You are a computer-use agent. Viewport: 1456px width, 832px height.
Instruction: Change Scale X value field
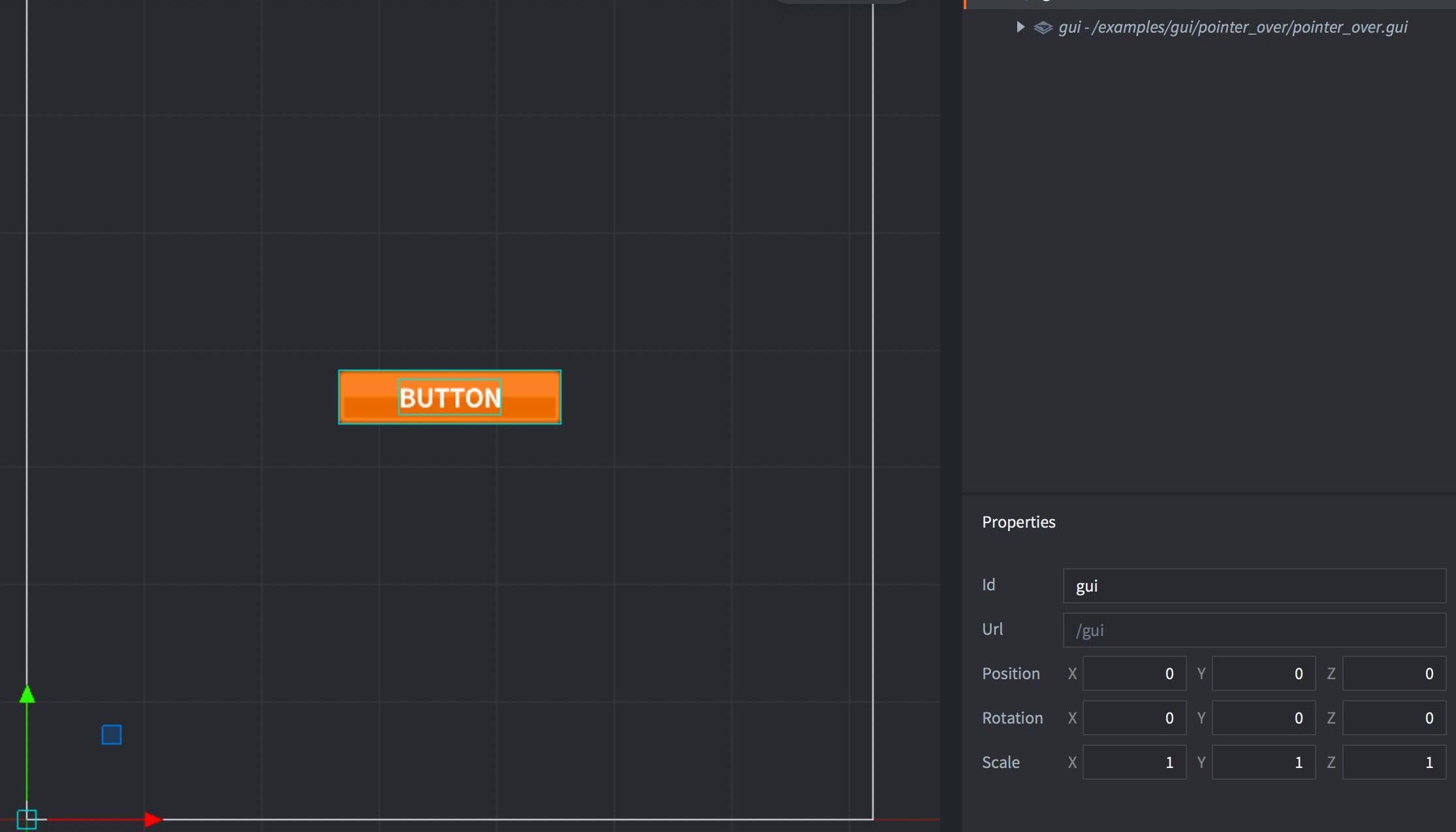click(1134, 762)
